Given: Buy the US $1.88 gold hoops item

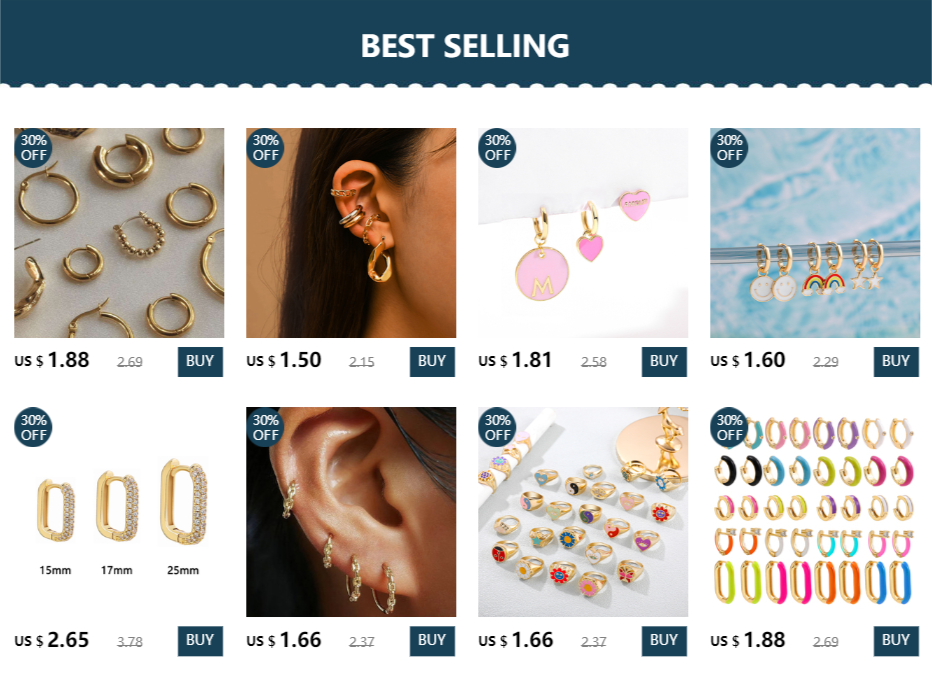Looking at the screenshot, I should coord(200,361).
